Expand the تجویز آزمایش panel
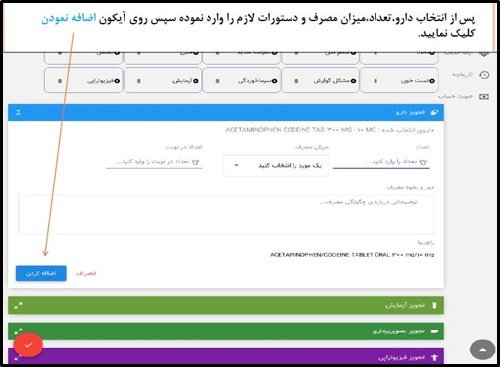Screen dimensions: 500x367 pyautogui.click(x=19, y=305)
